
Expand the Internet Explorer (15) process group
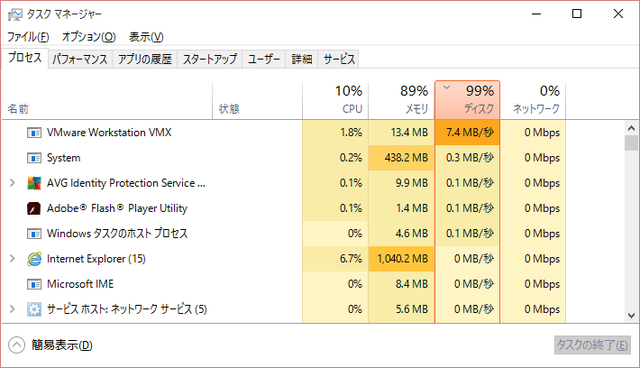click(12, 259)
